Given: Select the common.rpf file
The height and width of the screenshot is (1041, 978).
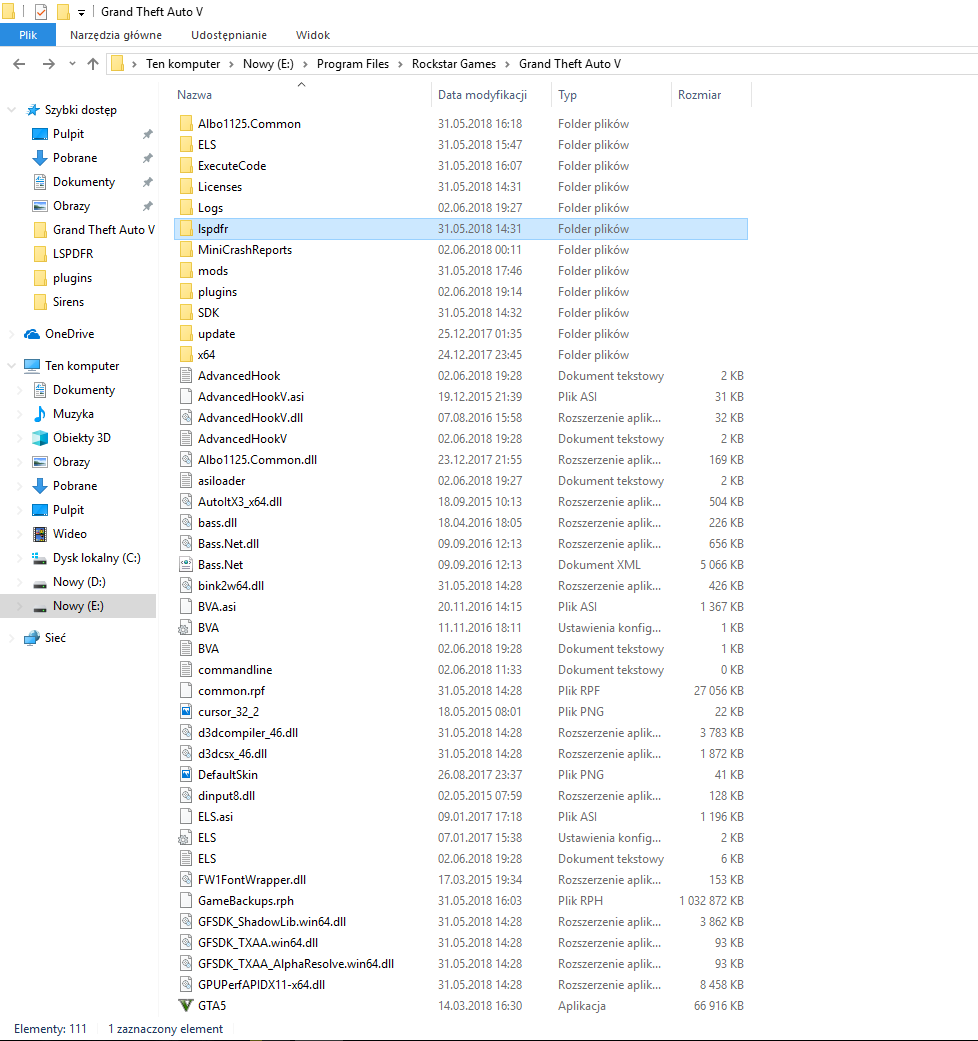Looking at the screenshot, I should (x=231, y=690).
